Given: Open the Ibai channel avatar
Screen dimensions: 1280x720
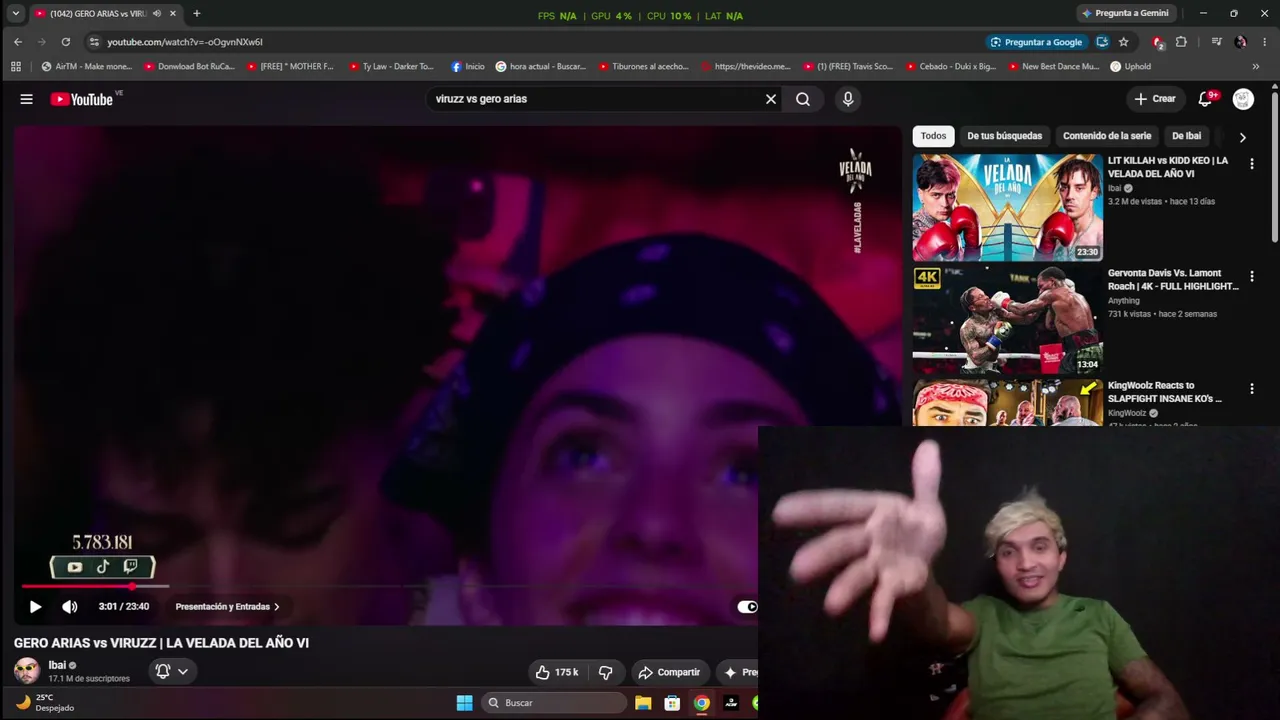Looking at the screenshot, I should pyautogui.click(x=27, y=670).
